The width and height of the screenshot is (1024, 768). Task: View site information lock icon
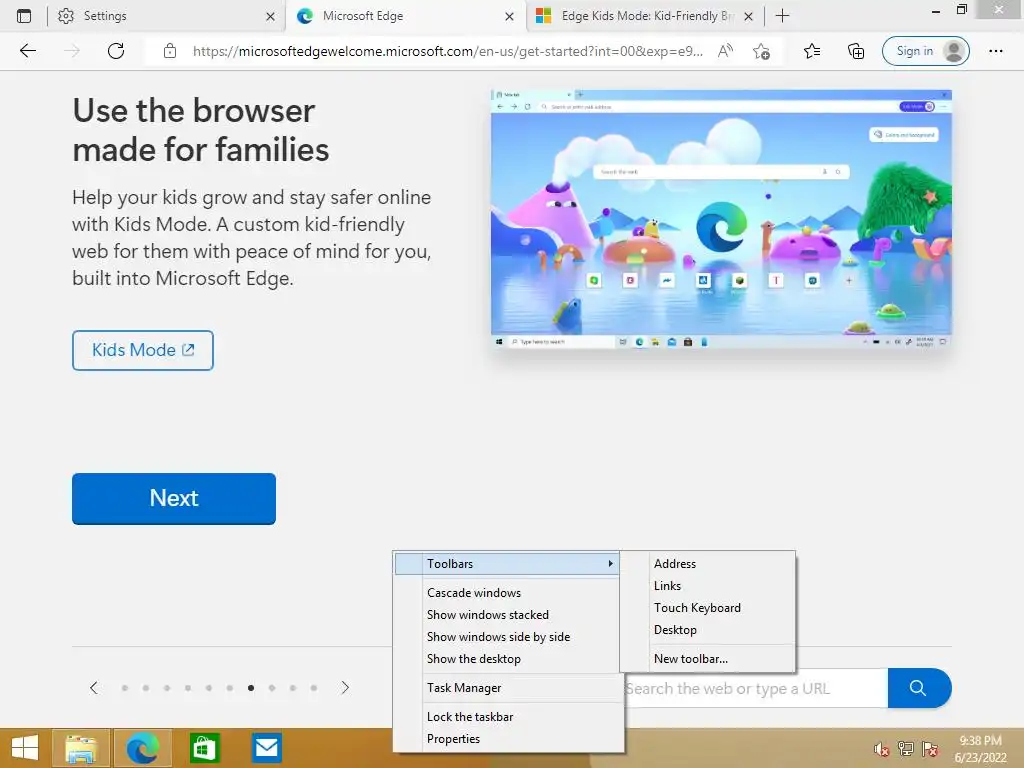[x=170, y=51]
